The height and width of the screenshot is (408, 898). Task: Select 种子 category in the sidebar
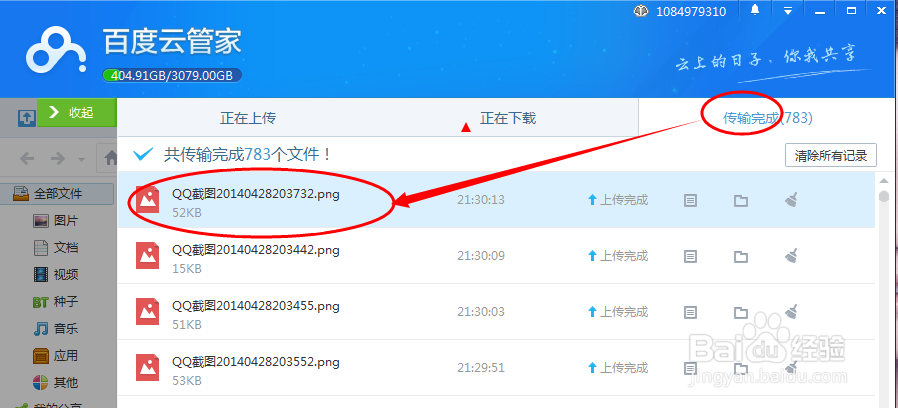pyautogui.click(x=57, y=301)
